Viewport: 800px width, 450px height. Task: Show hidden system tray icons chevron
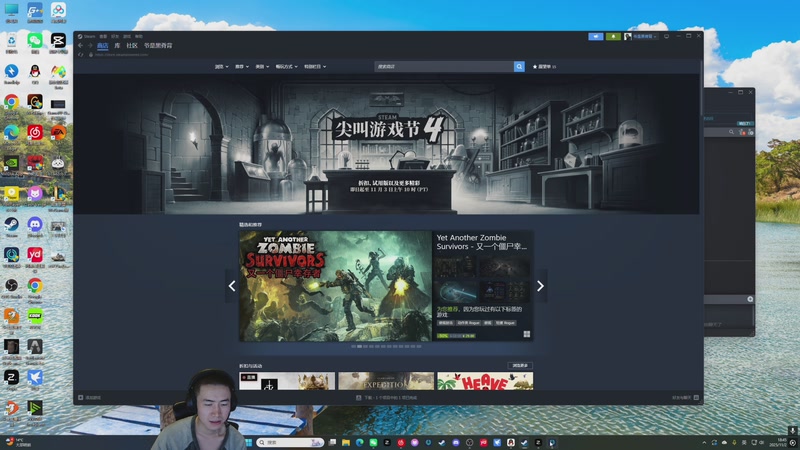(704, 442)
